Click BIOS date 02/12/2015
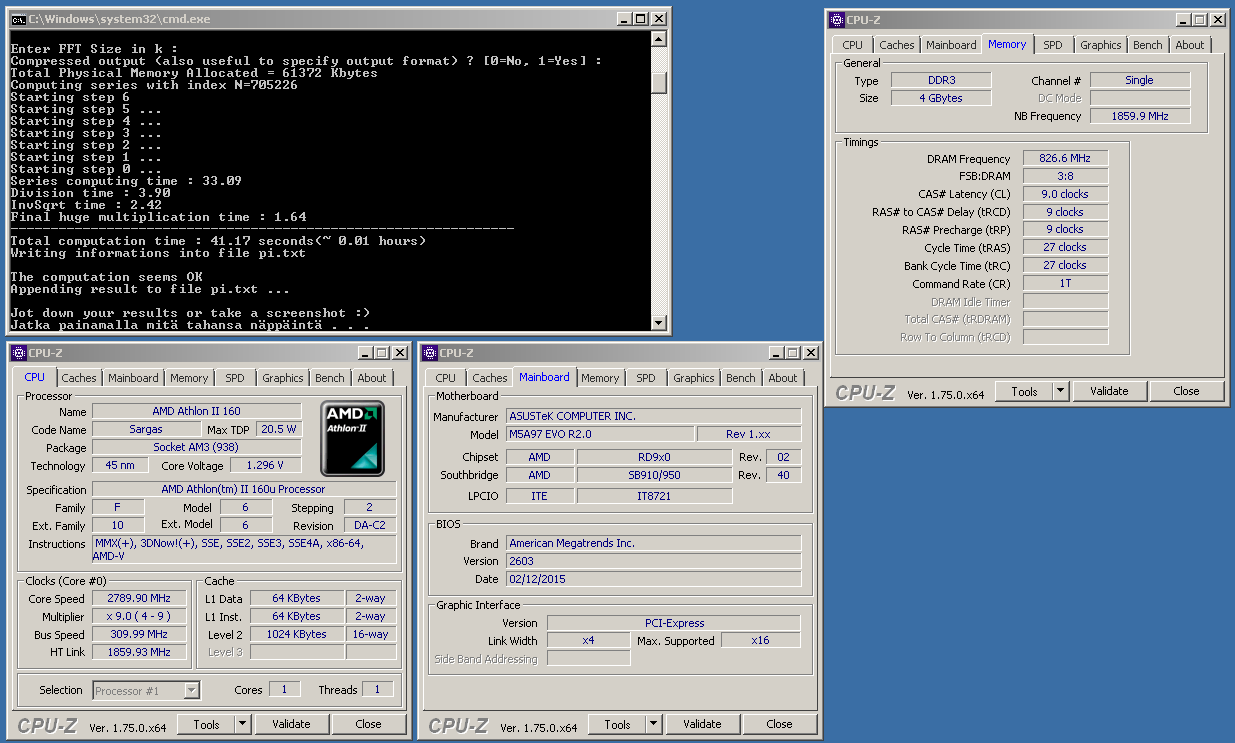Image resolution: width=1235 pixels, height=743 pixels. pos(653,579)
